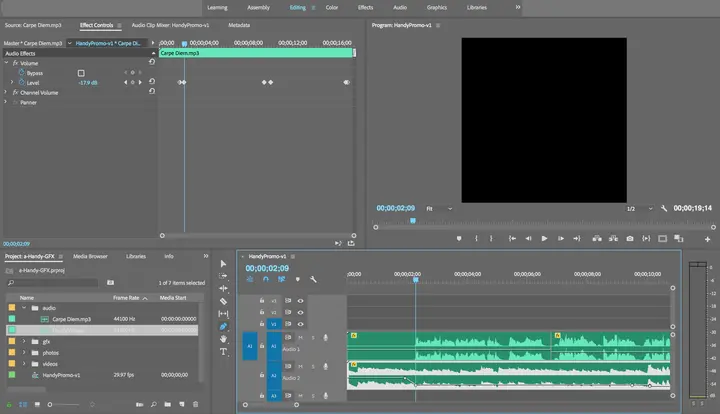Toggle Linked Selection in timeline

tap(281, 279)
